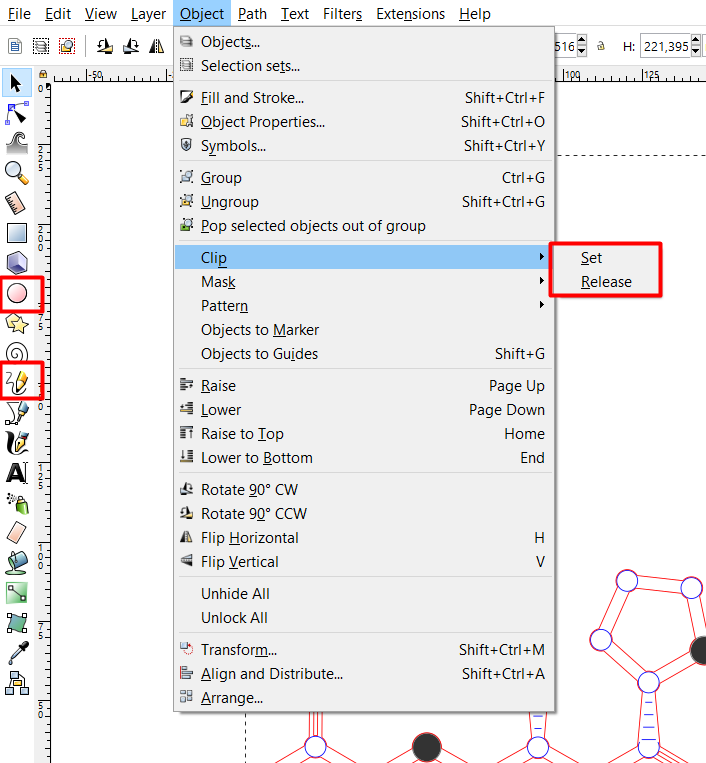Toggle the guide lock at ruler corner
706x763 pixels.
tap(43, 74)
